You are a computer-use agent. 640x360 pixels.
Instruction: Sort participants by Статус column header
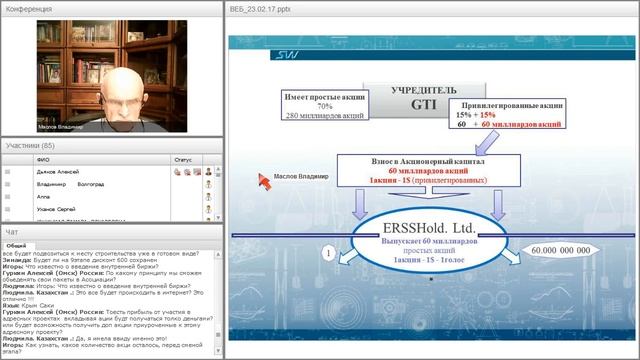pyautogui.click(x=186, y=160)
